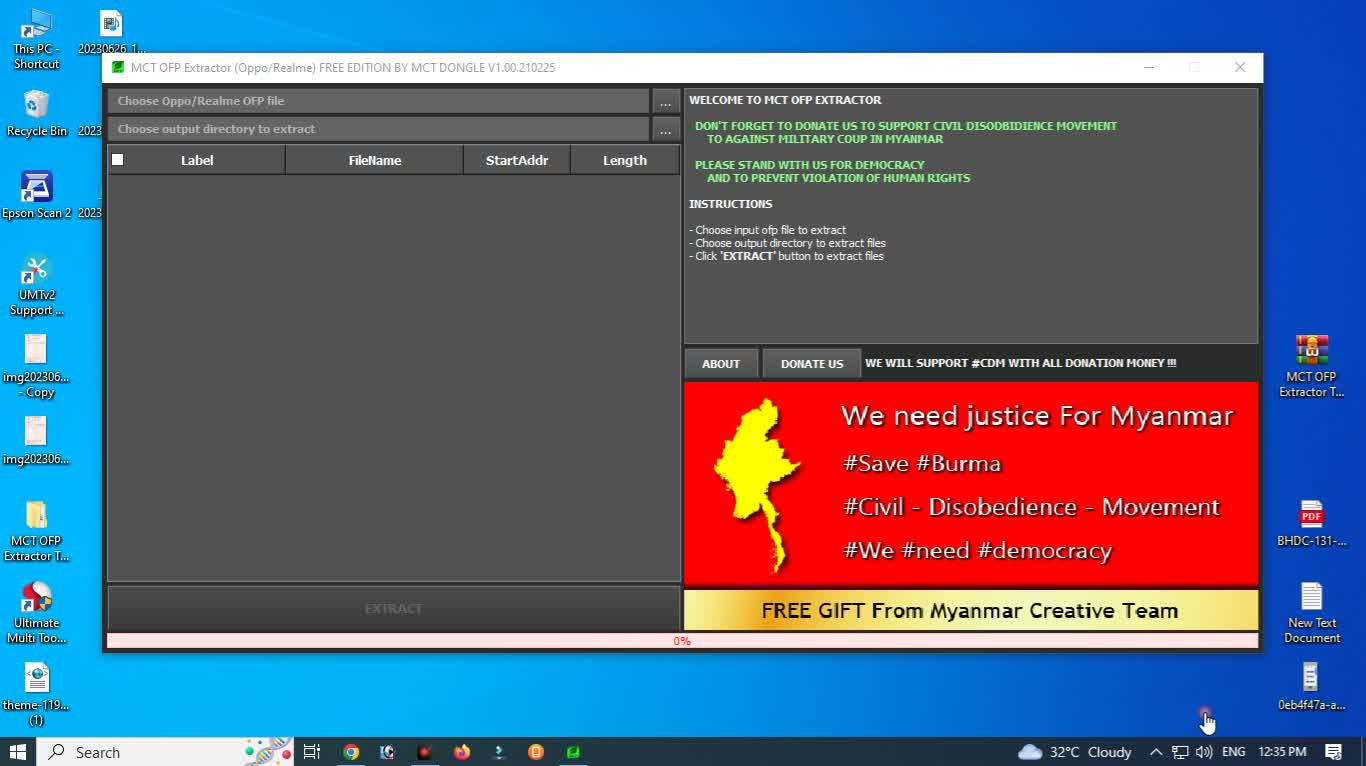Click the red We need justice For Myanmar banner
Screen dimensions: 1366x766
971,483
